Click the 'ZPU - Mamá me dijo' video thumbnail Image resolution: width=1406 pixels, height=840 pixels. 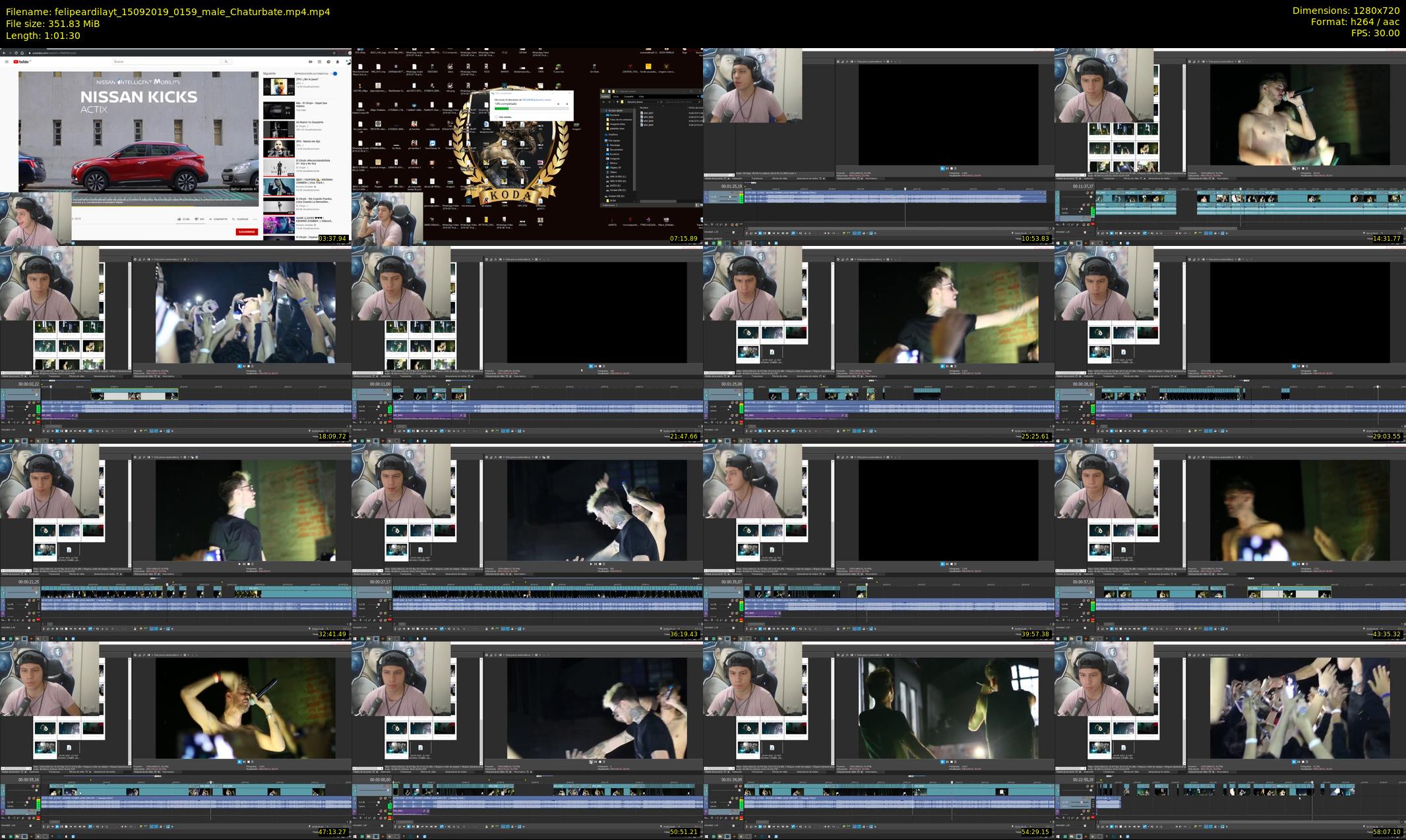(279, 148)
